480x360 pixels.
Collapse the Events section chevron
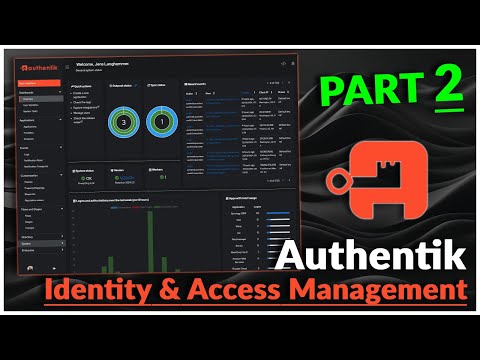point(61,147)
